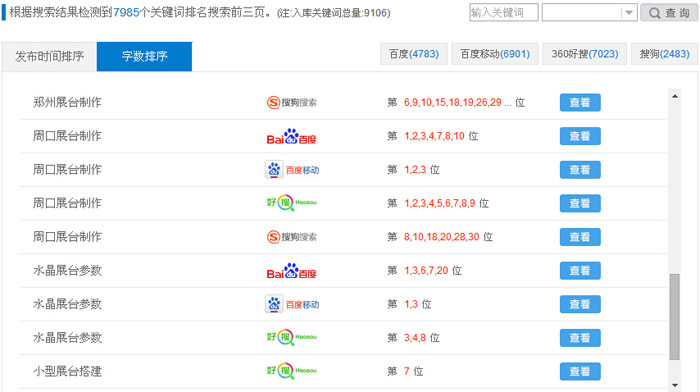Screen dimensions: 700x392
Task: Click ranking text 1,2,3,4,7,8,10
Action: click(434, 136)
